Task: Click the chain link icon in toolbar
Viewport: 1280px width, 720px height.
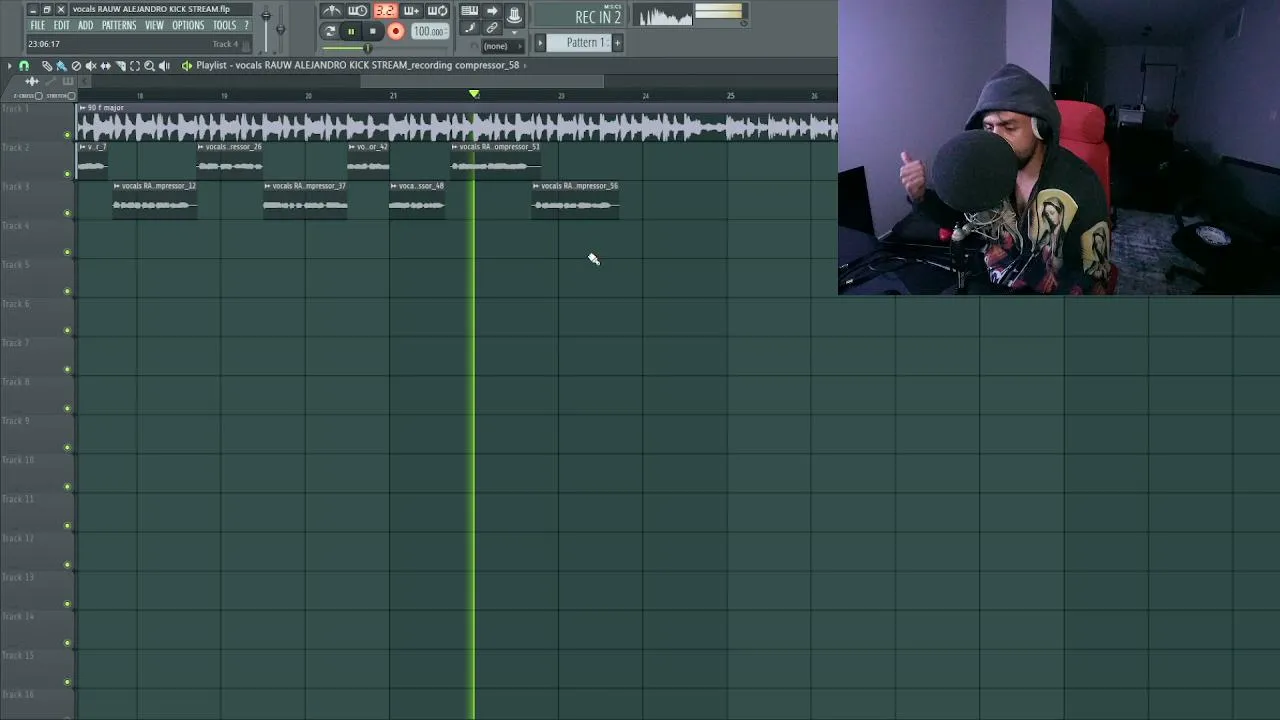Action: pyautogui.click(x=492, y=28)
